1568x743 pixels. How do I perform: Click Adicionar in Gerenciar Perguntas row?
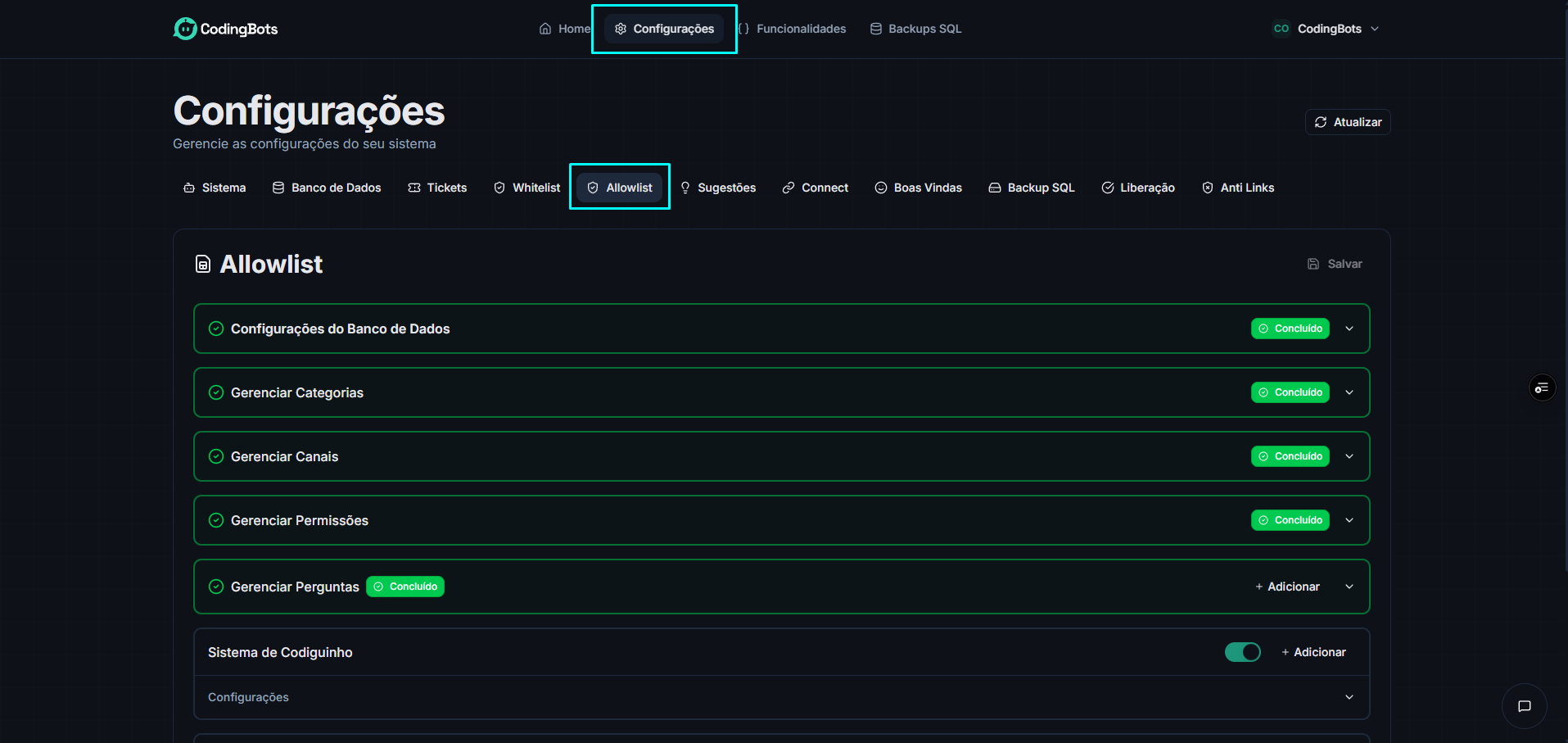click(1287, 587)
